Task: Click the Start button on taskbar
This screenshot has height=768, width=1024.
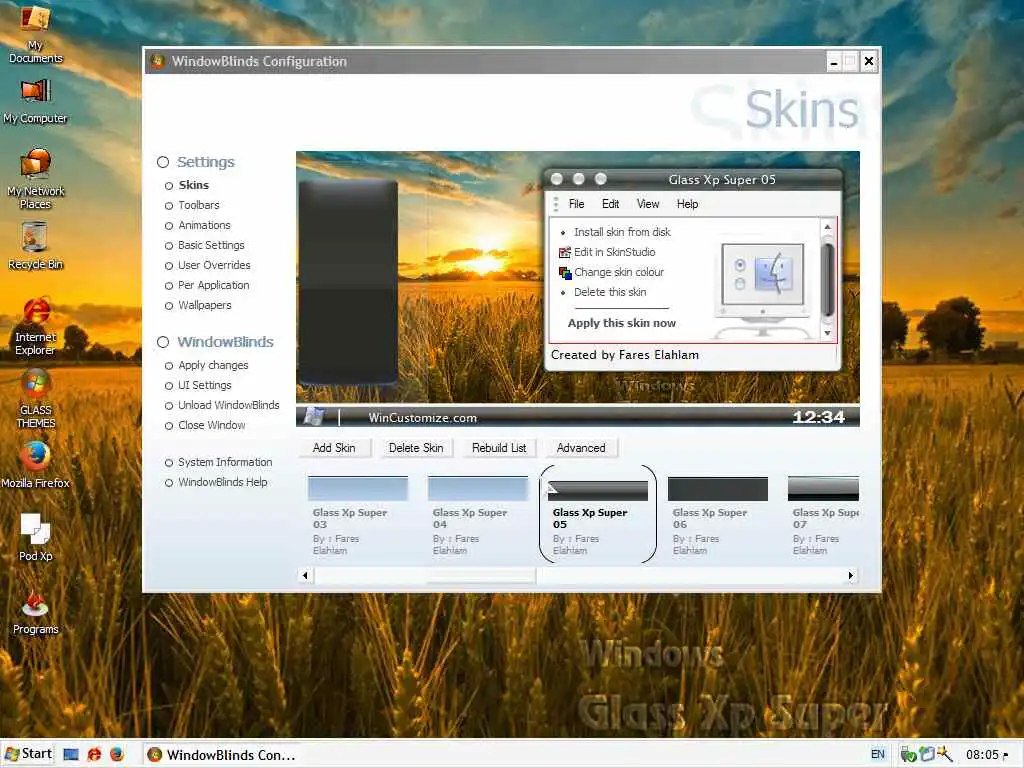Action: tap(29, 754)
